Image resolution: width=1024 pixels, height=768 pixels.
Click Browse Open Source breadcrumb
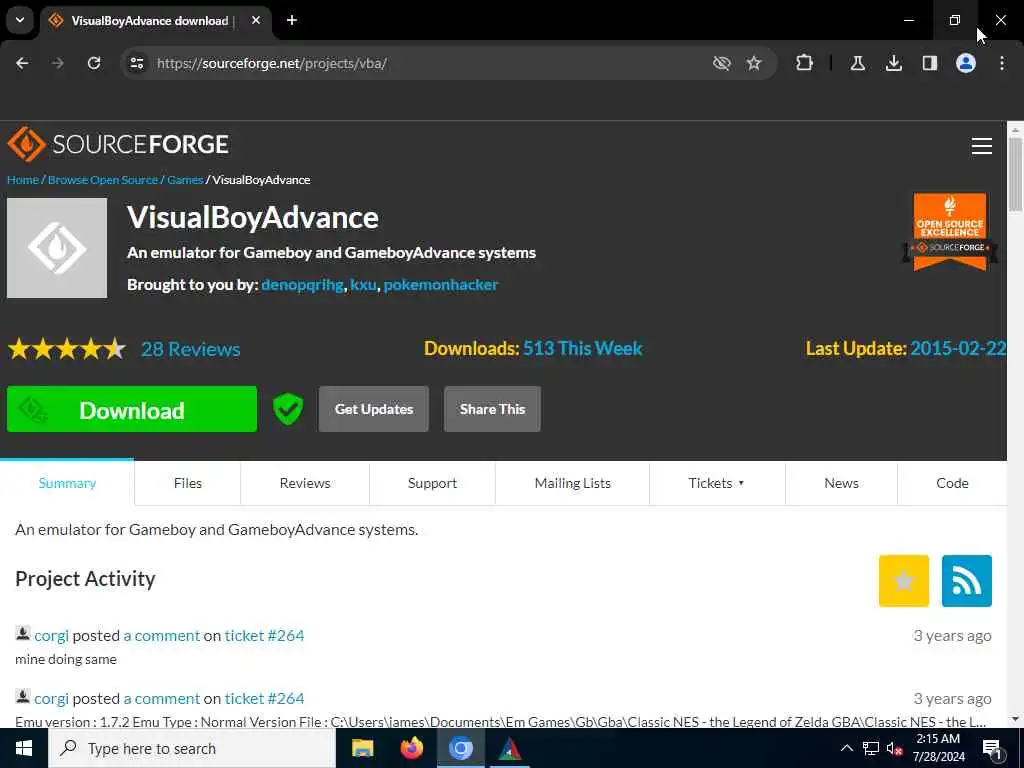pos(103,180)
